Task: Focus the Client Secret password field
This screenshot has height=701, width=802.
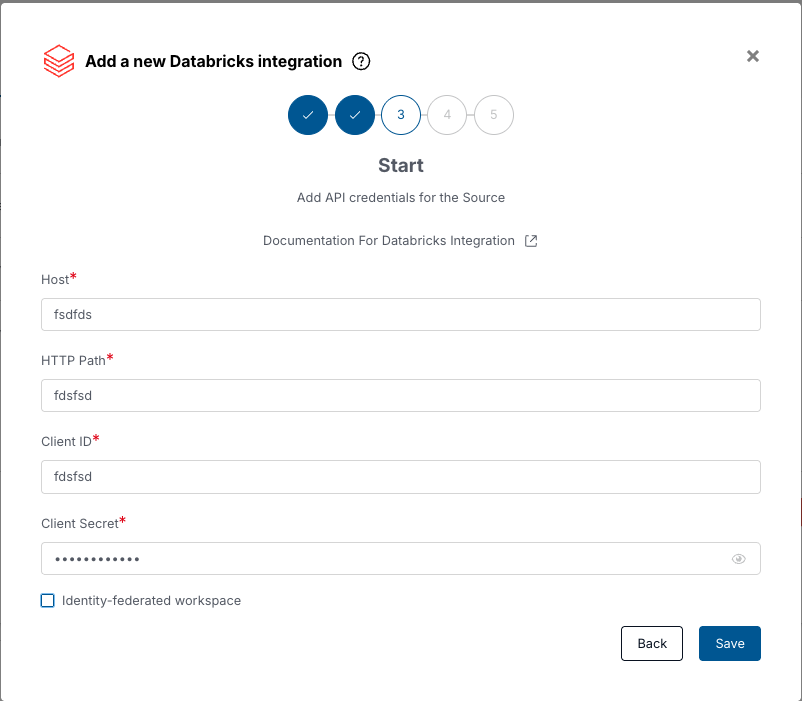Action: [x=401, y=558]
